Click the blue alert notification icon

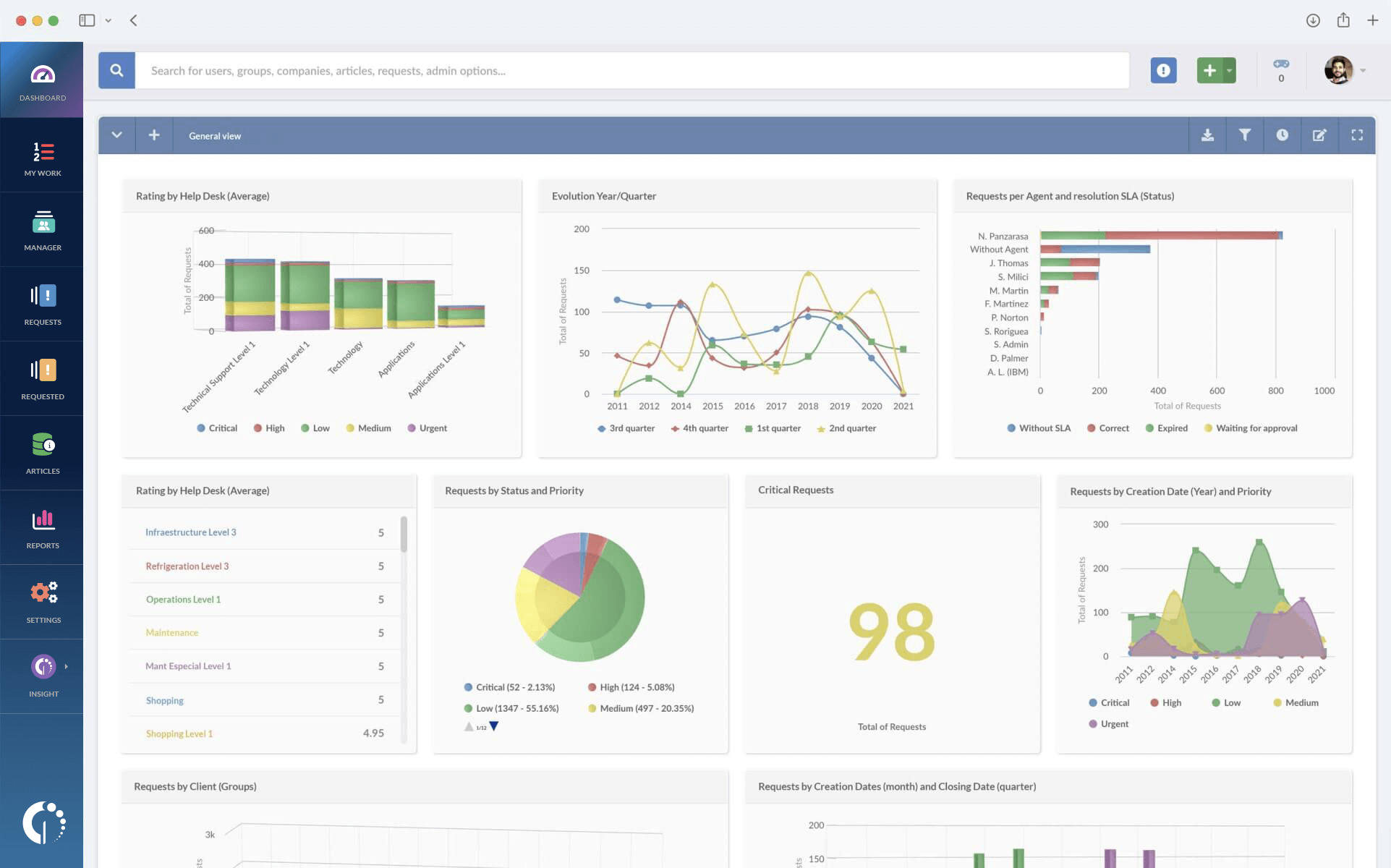(1163, 70)
